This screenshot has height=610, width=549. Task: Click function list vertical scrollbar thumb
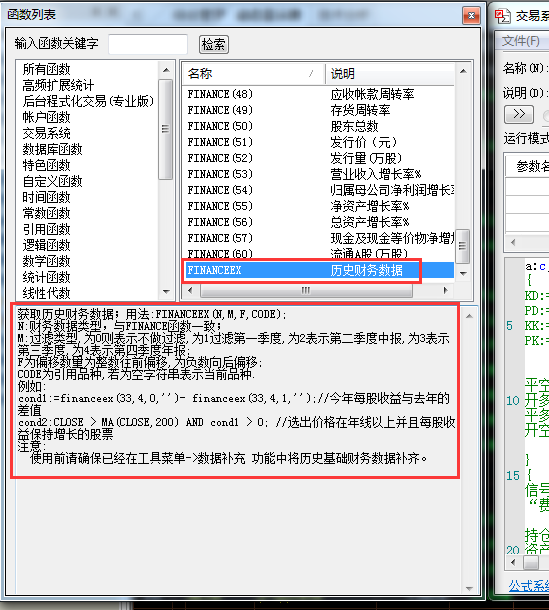(463, 246)
